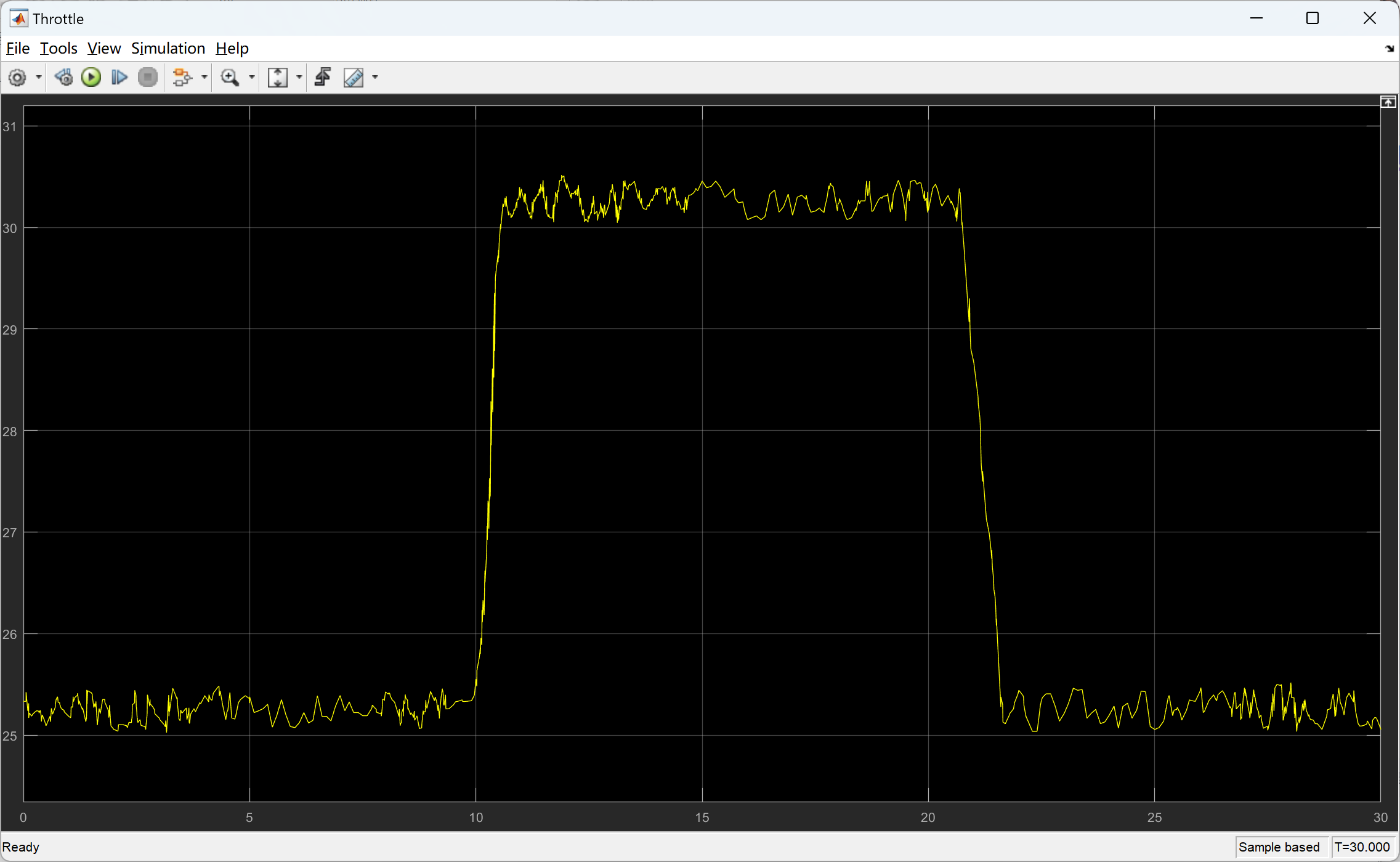Viewport: 1400px width, 862px height.
Task: Open scope Configuration Properties gear icon
Action: pos(17,78)
